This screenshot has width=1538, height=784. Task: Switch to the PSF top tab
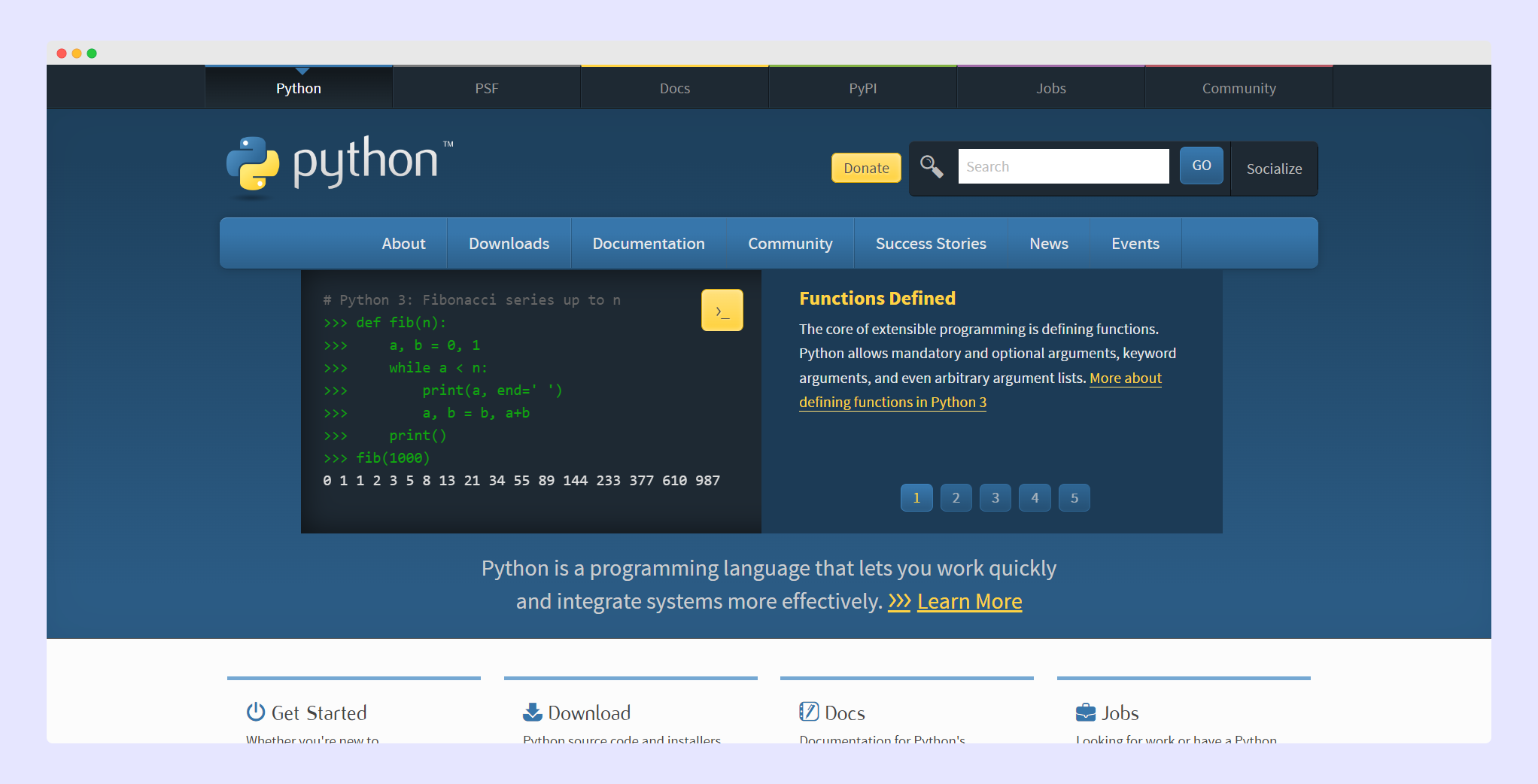487,88
